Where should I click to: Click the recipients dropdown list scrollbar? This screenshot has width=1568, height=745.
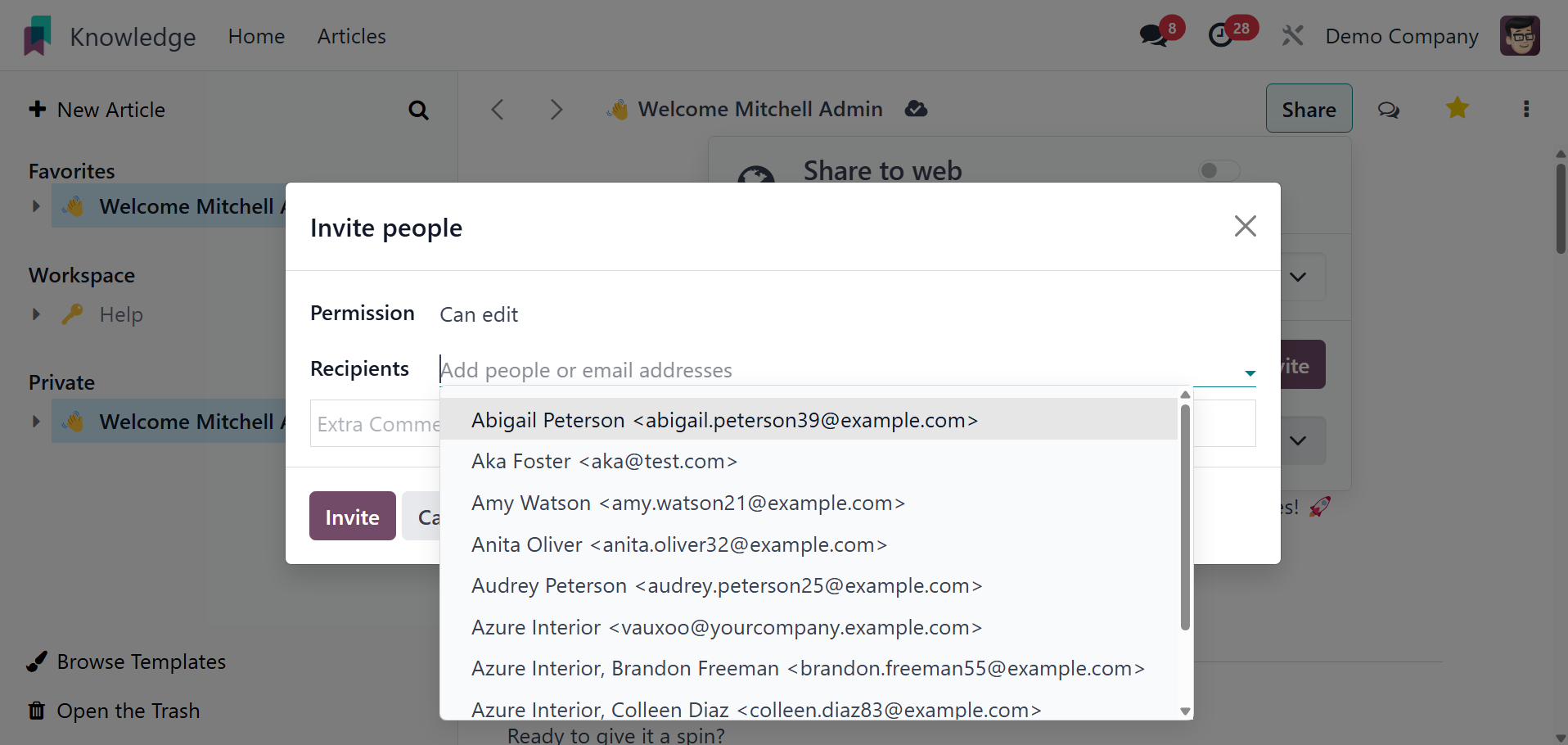[x=1184, y=516]
